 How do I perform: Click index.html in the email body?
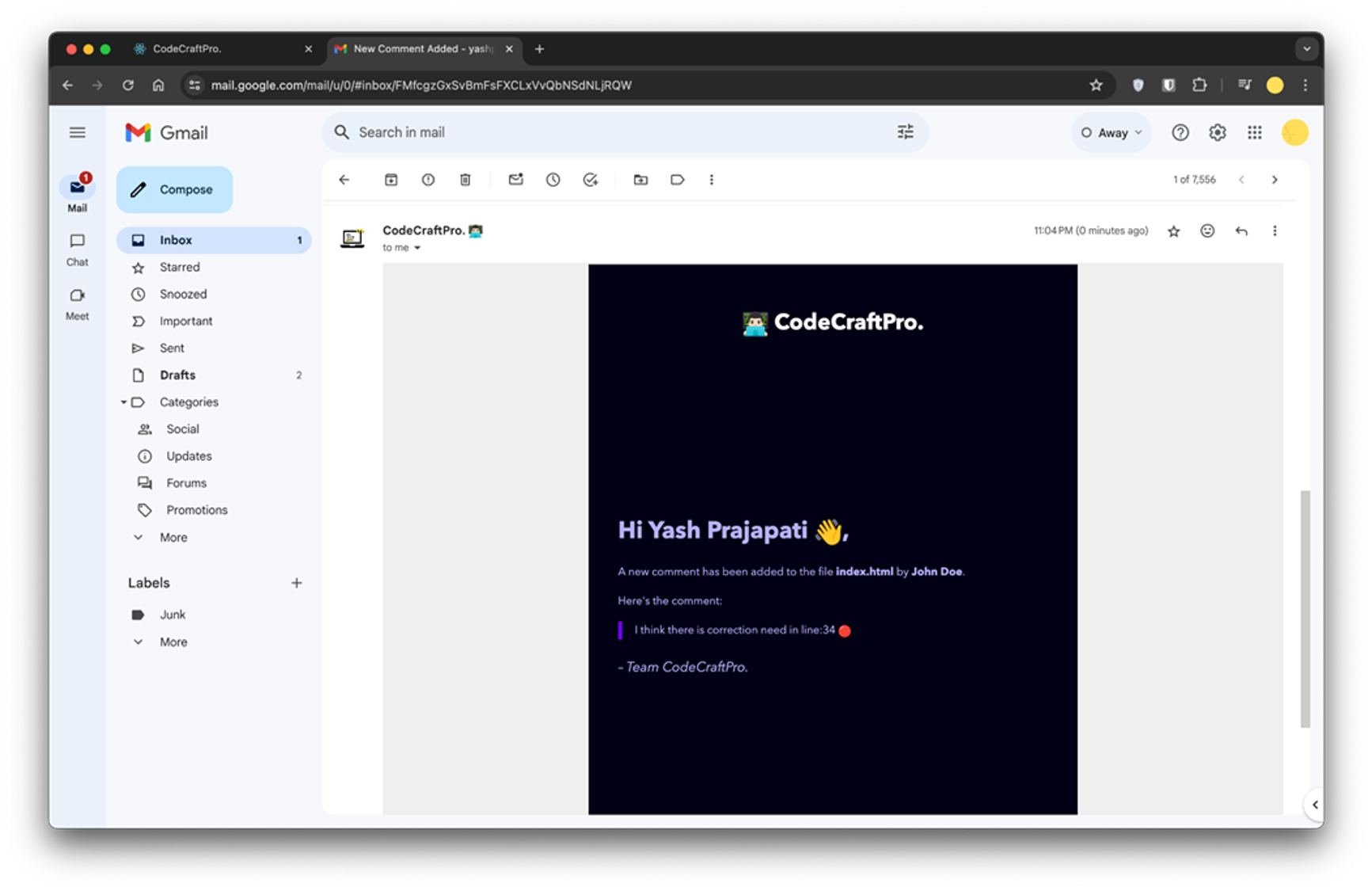[864, 571]
